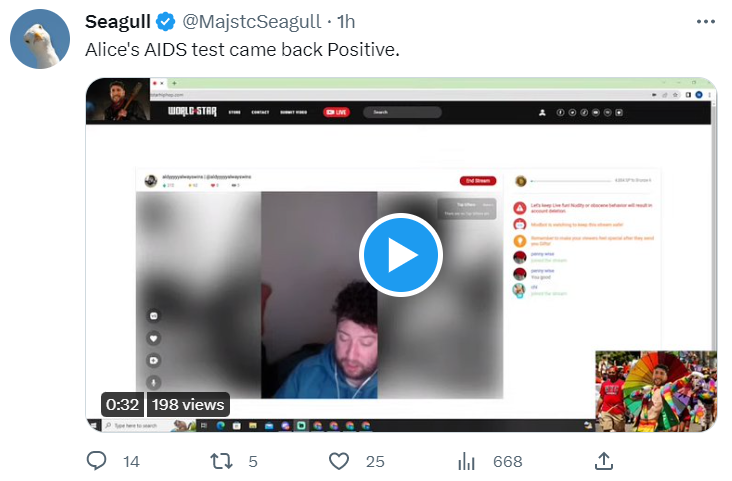Click the 198 views label
Image resolution: width=732 pixels, height=481 pixels.
click(188, 404)
